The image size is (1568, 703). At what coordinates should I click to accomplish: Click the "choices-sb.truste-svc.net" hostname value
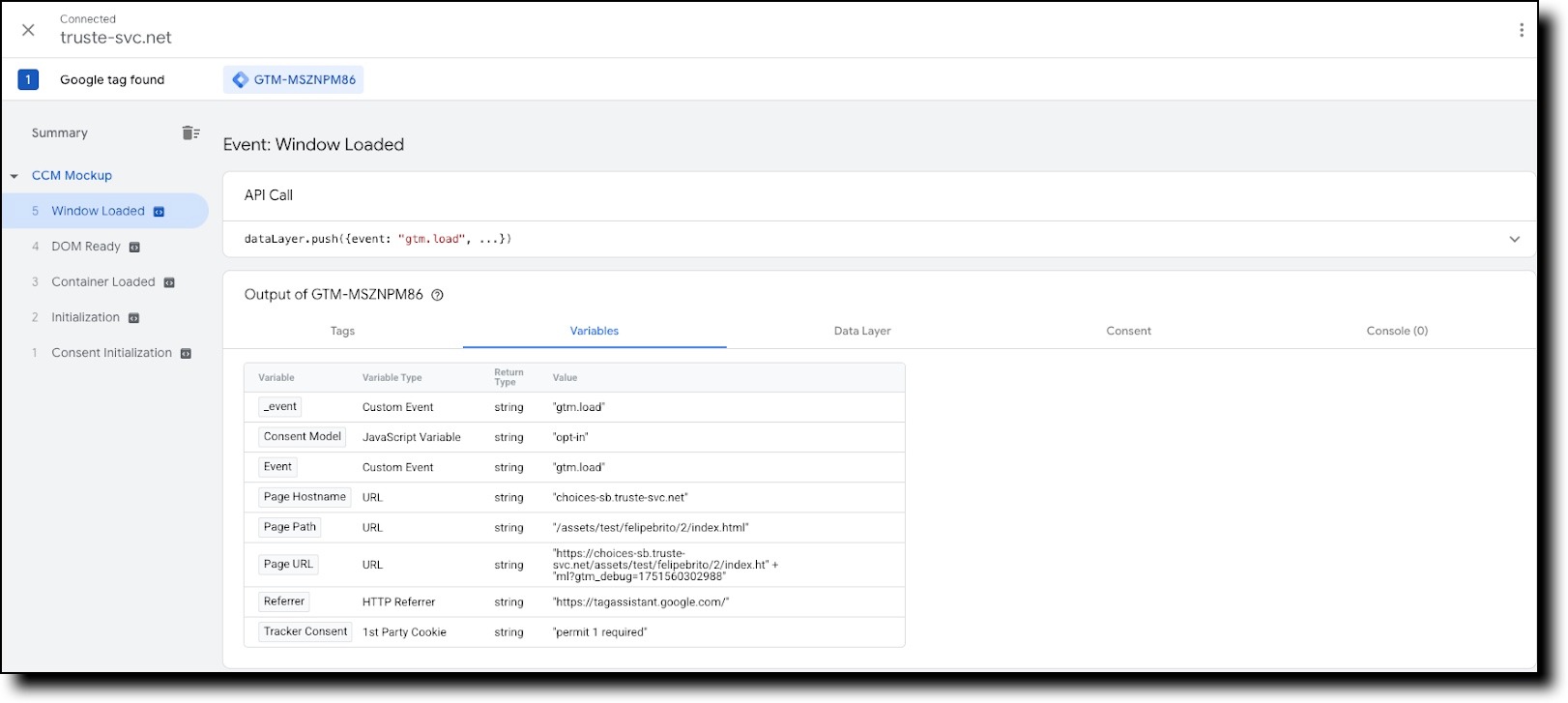click(621, 497)
